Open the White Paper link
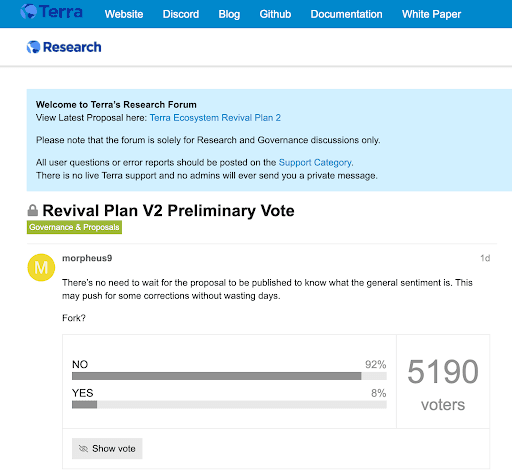This screenshot has height=476, width=512. [x=431, y=14]
